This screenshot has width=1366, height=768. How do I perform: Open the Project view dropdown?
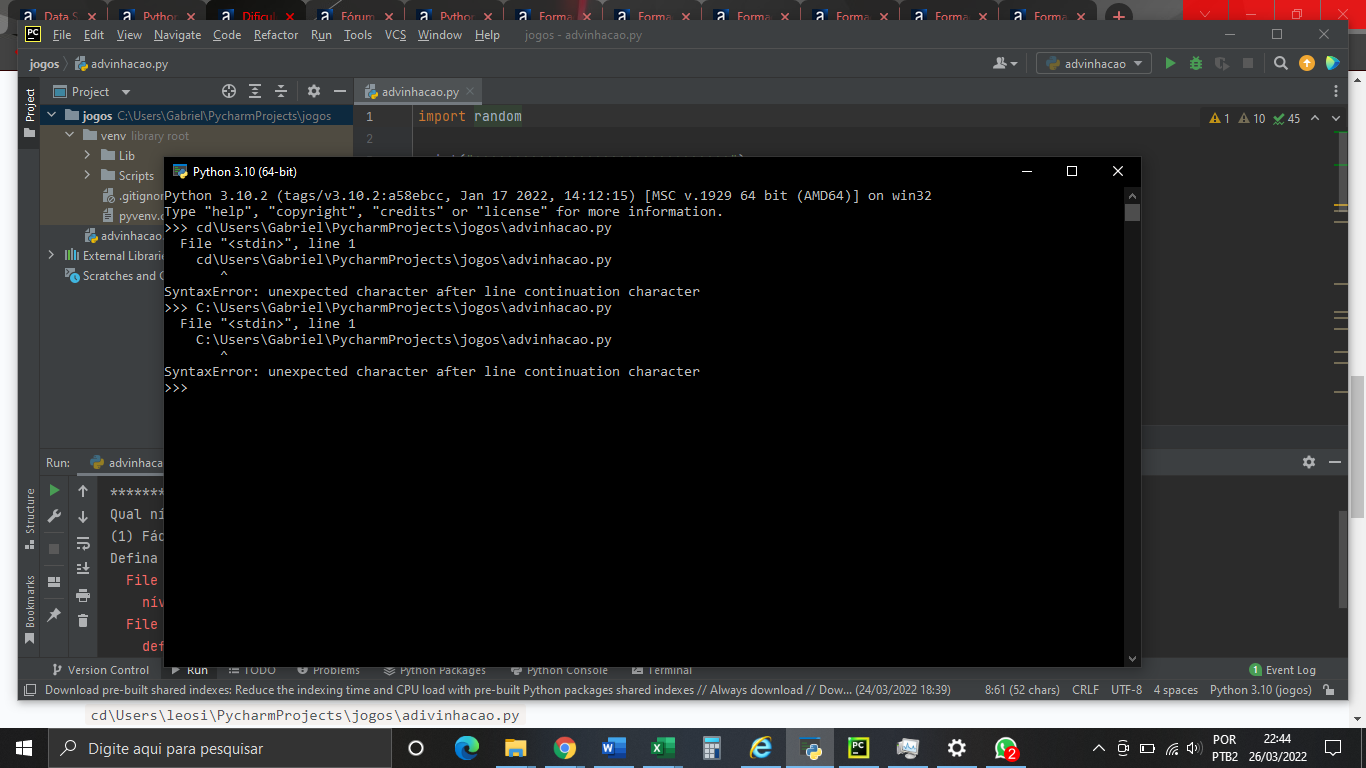click(x=92, y=91)
